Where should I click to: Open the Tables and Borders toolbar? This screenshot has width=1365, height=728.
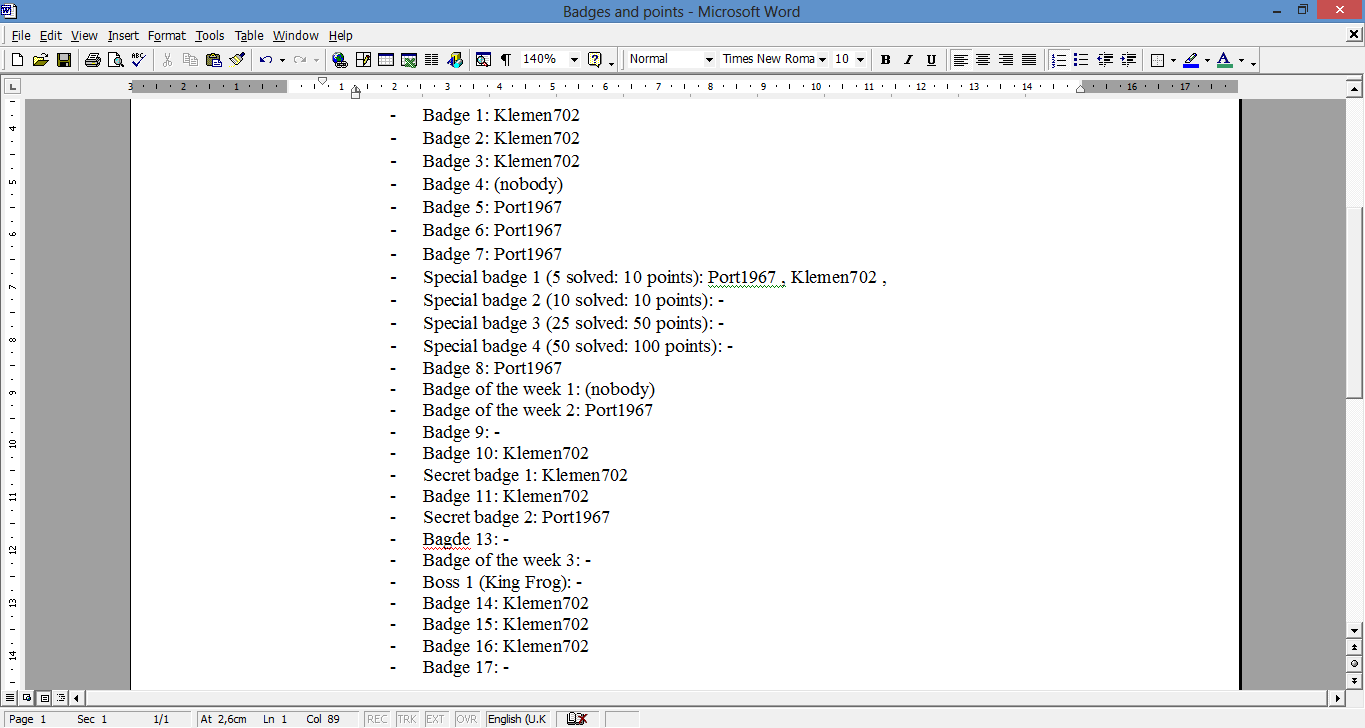[x=363, y=60]
